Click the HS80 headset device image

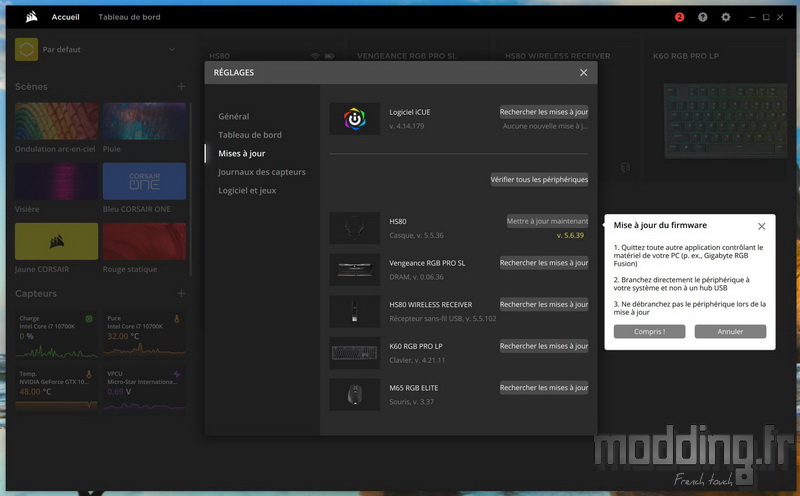tap(355, 228)
